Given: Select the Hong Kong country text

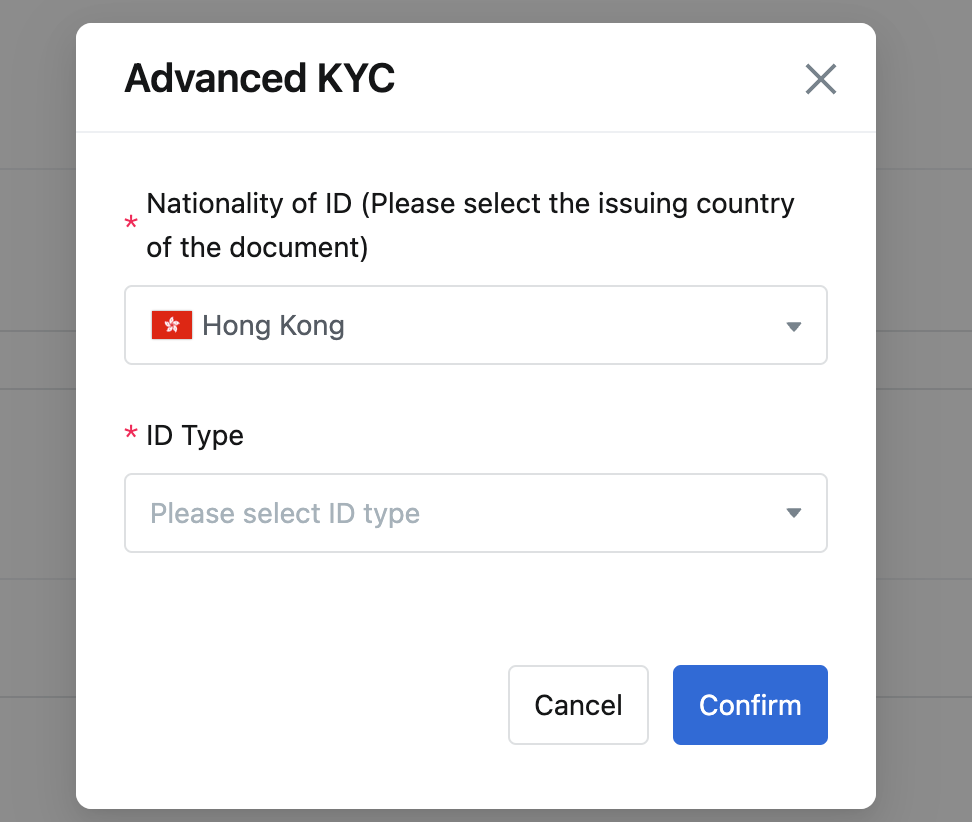Looking at the screenshot, I should (x=273, y=326).
